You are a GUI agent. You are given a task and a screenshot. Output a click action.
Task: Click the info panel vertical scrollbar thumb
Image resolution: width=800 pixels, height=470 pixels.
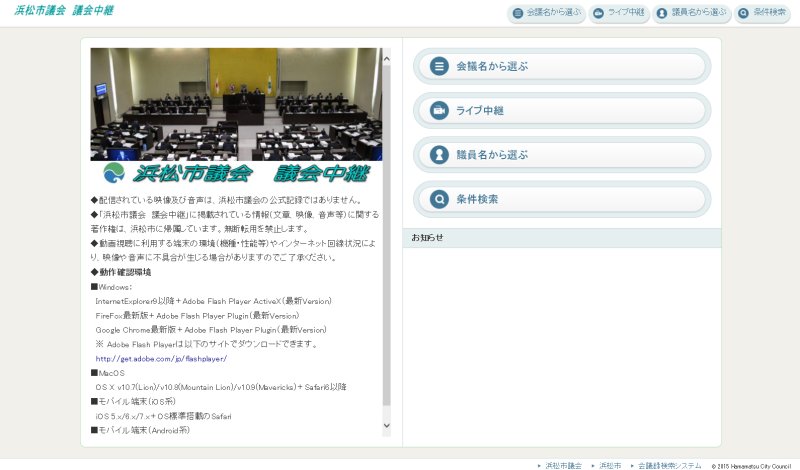386,235
